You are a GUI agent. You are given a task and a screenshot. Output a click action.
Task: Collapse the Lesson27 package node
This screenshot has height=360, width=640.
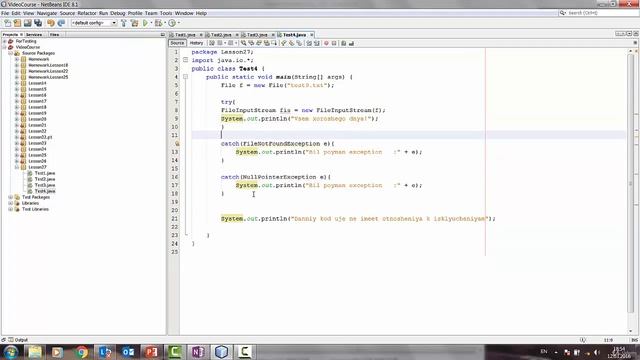[x=17, y=167]
